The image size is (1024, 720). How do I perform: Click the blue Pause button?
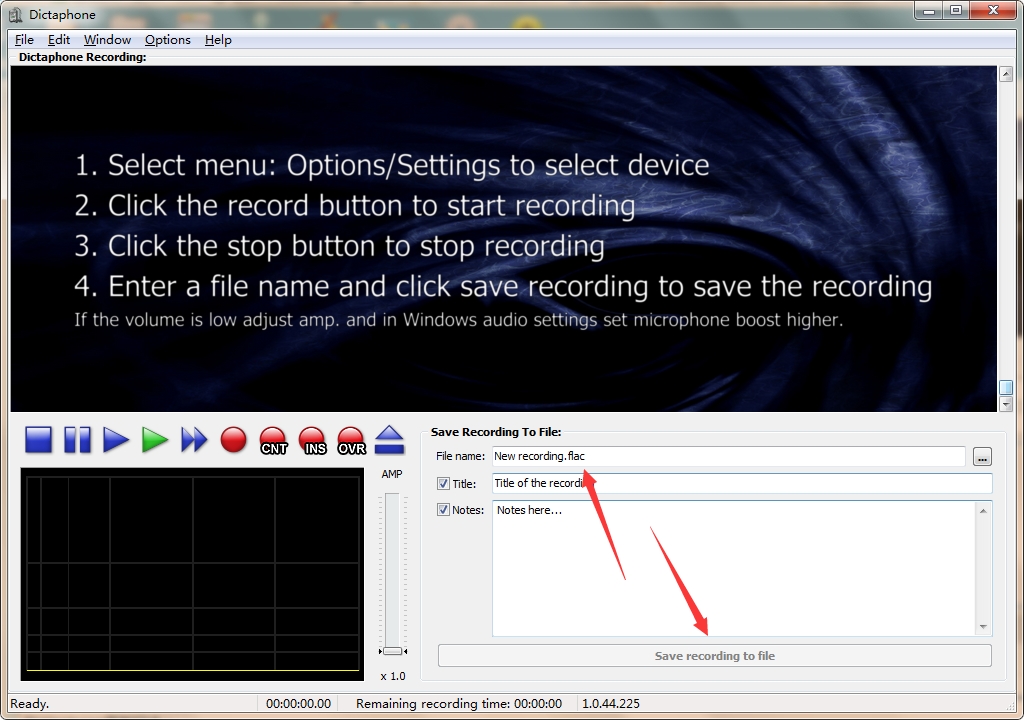point(77,440)
